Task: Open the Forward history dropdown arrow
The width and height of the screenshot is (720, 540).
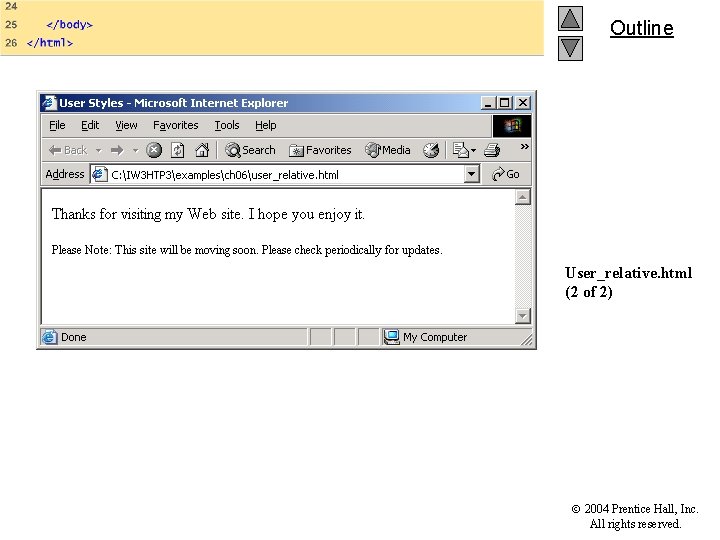Action: (x=135, y=150)
